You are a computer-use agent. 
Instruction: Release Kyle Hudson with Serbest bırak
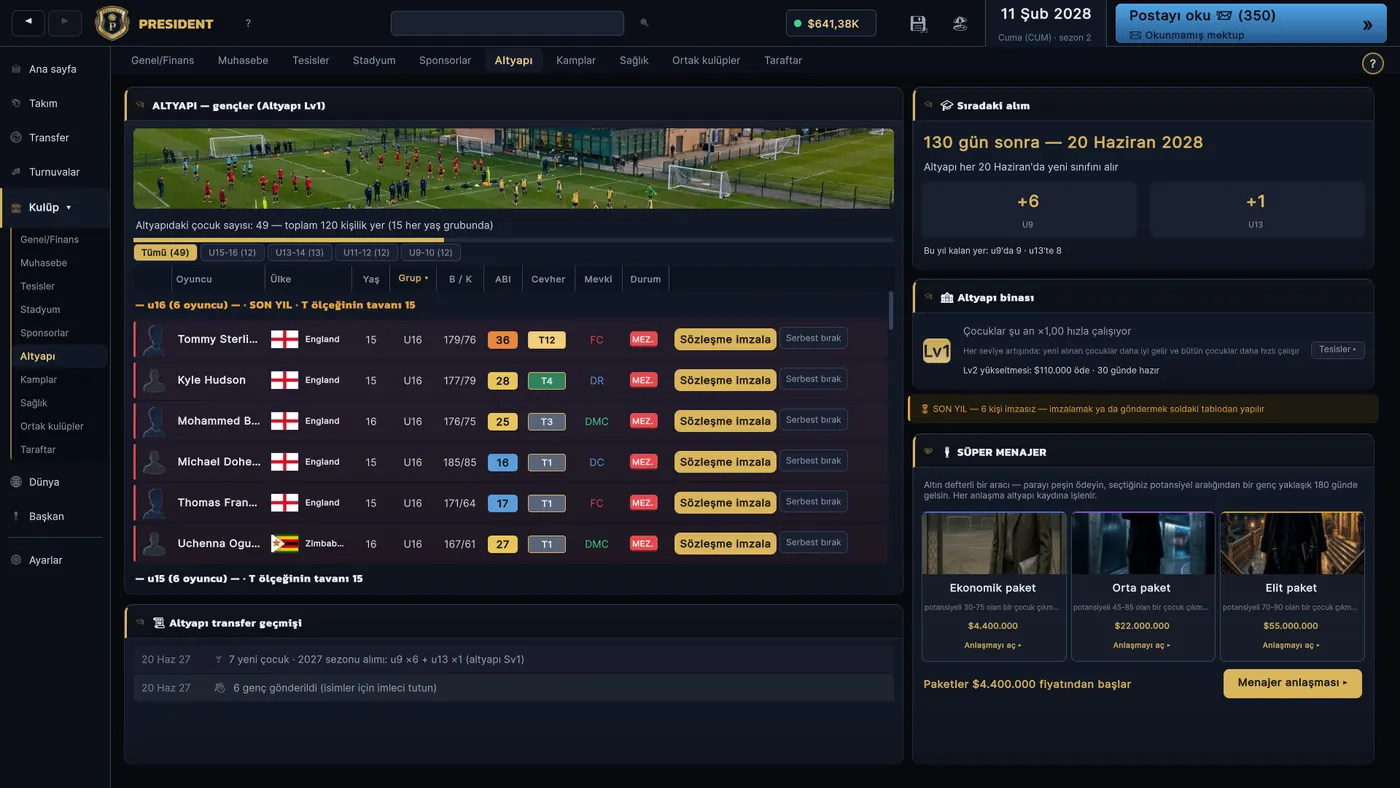(813, 379)
